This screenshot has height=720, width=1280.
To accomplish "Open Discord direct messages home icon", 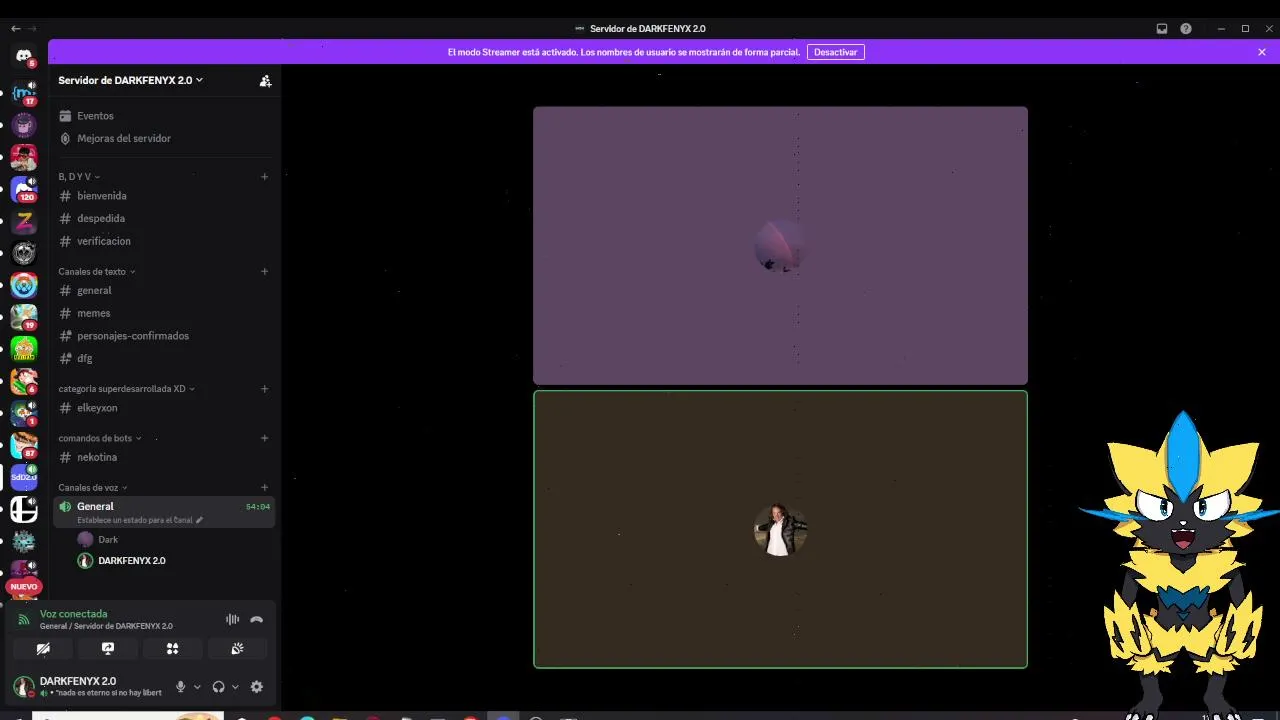I will click(x=24, y=57).
